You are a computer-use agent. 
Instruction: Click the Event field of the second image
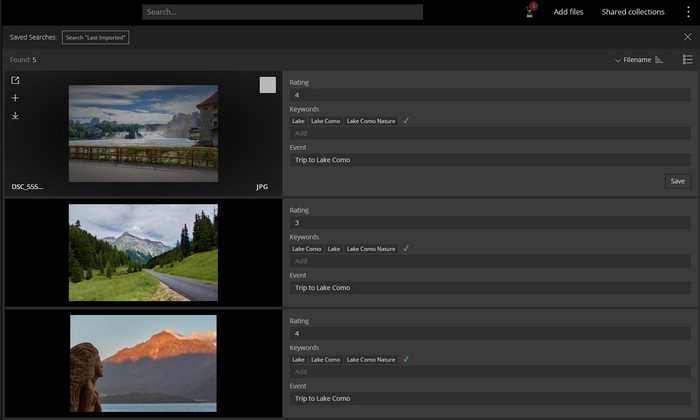[489, 288]
